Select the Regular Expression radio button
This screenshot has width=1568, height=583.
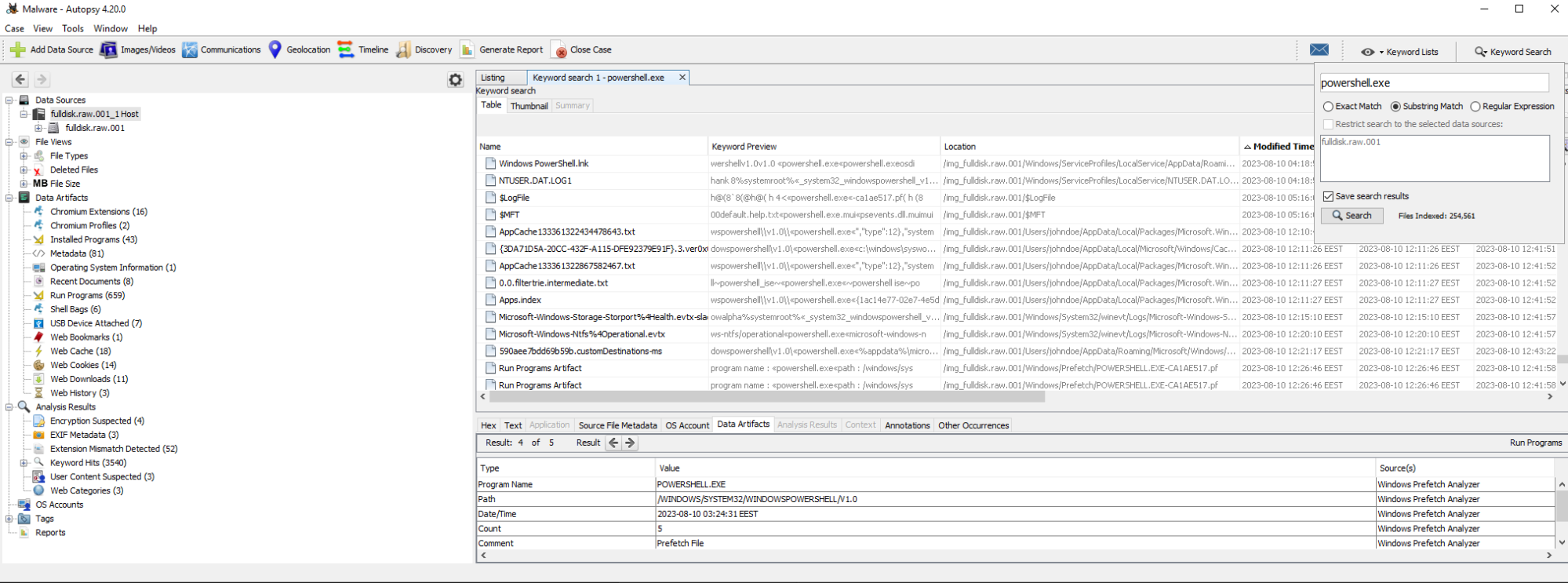point(1475,107)
